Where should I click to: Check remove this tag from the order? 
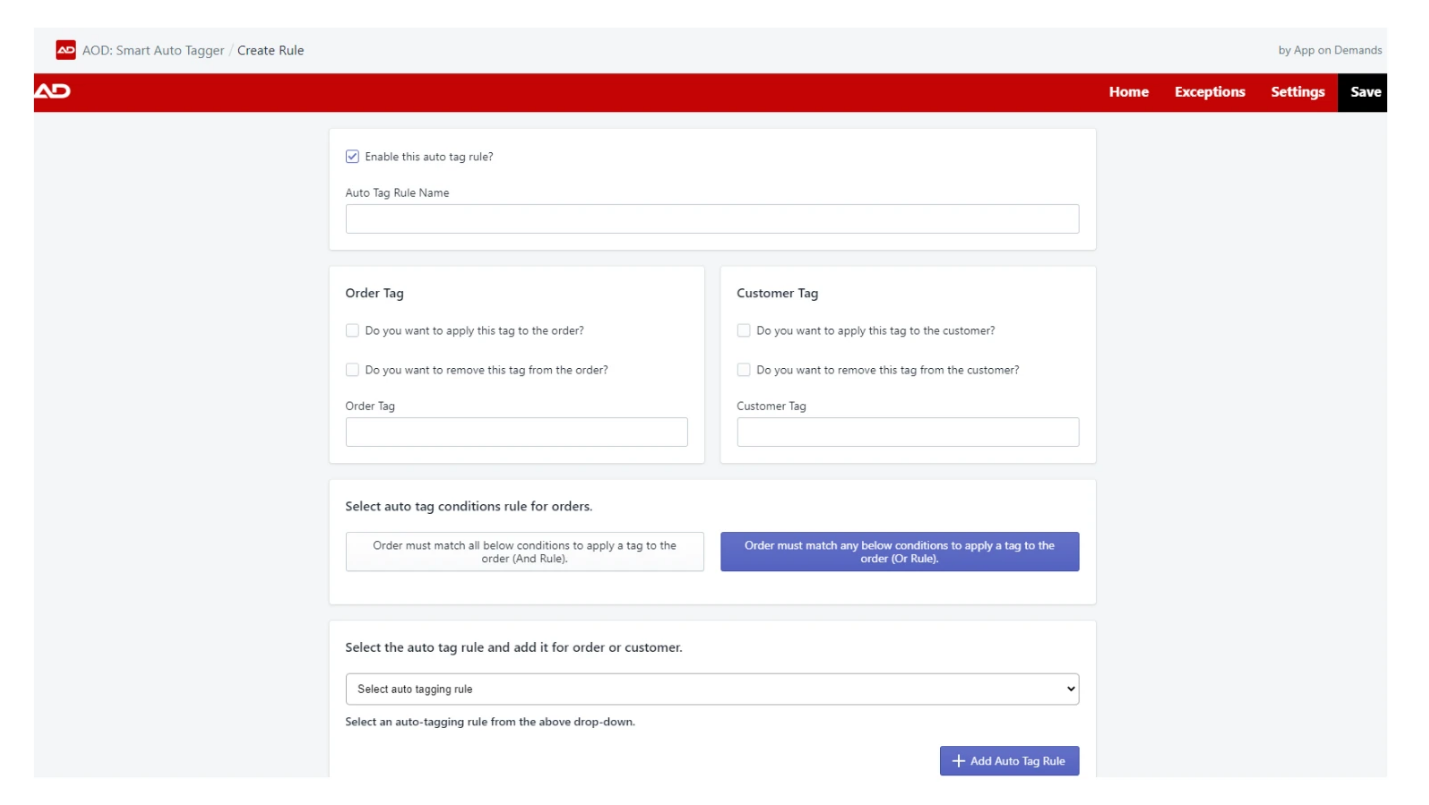coord(352,370)
